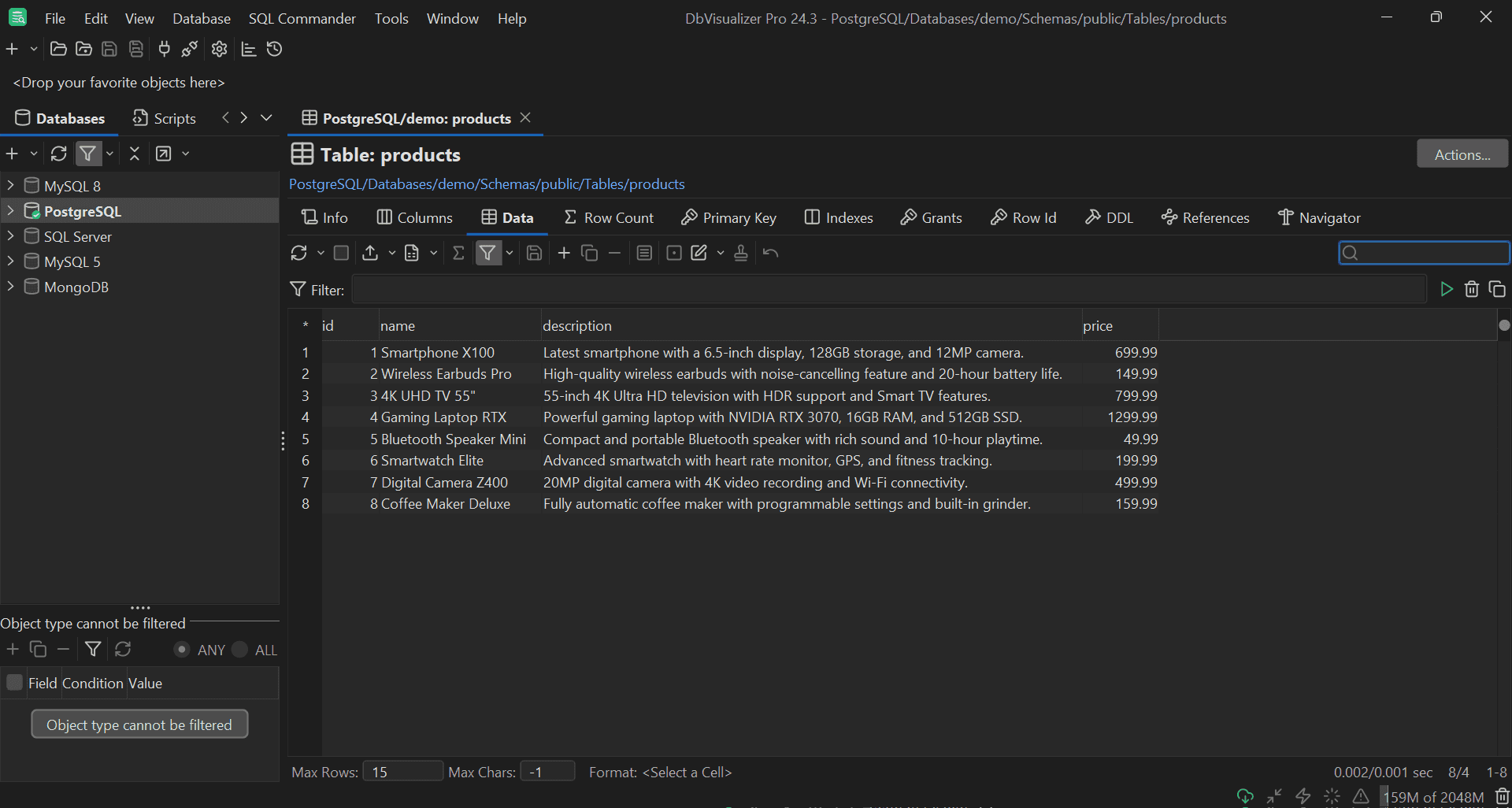Open the breadcrumb link to the products table path
1512x808 pixels.
(487, 183)
